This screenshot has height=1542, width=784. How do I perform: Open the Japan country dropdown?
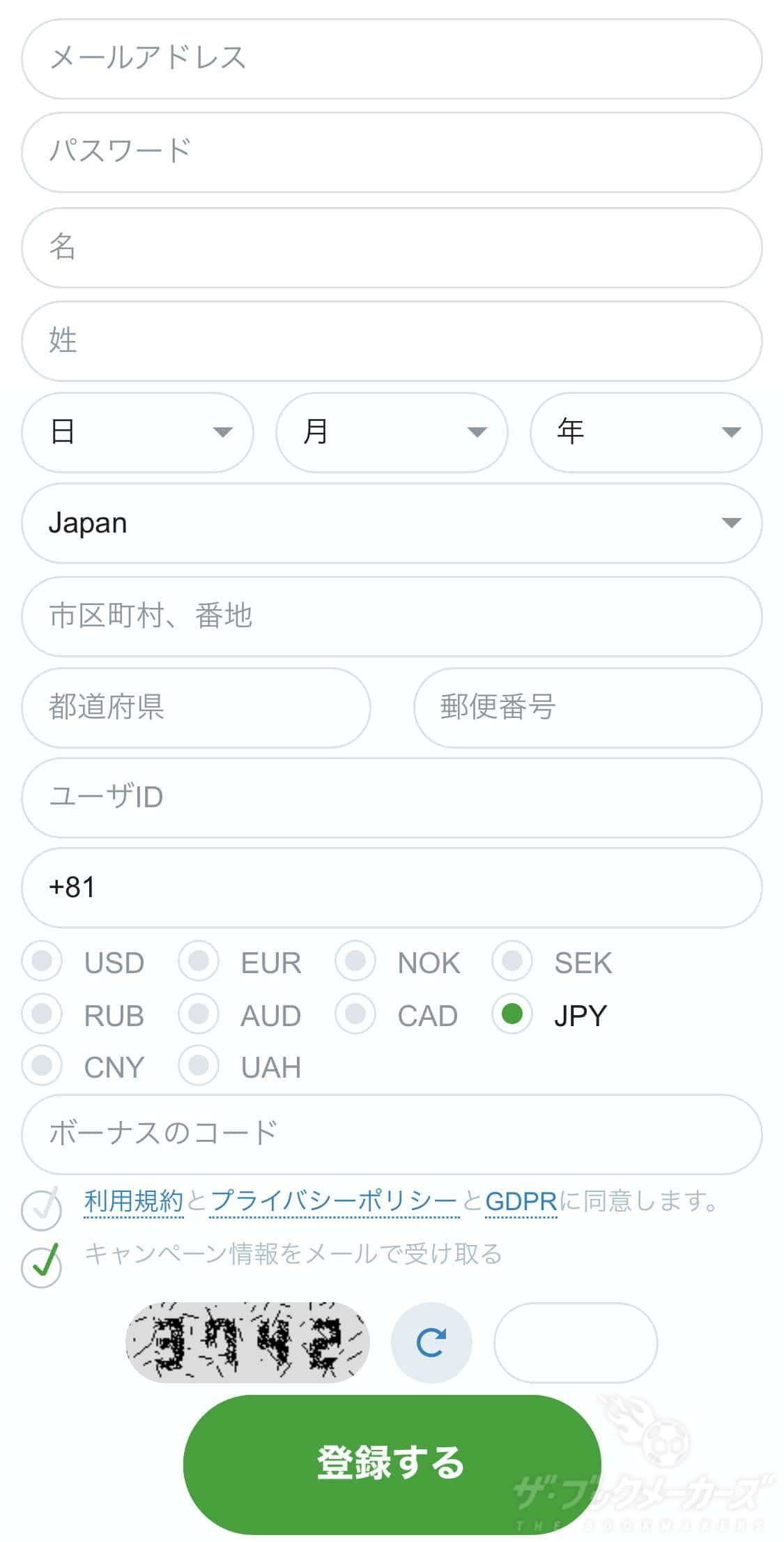(x=392, y=523)
